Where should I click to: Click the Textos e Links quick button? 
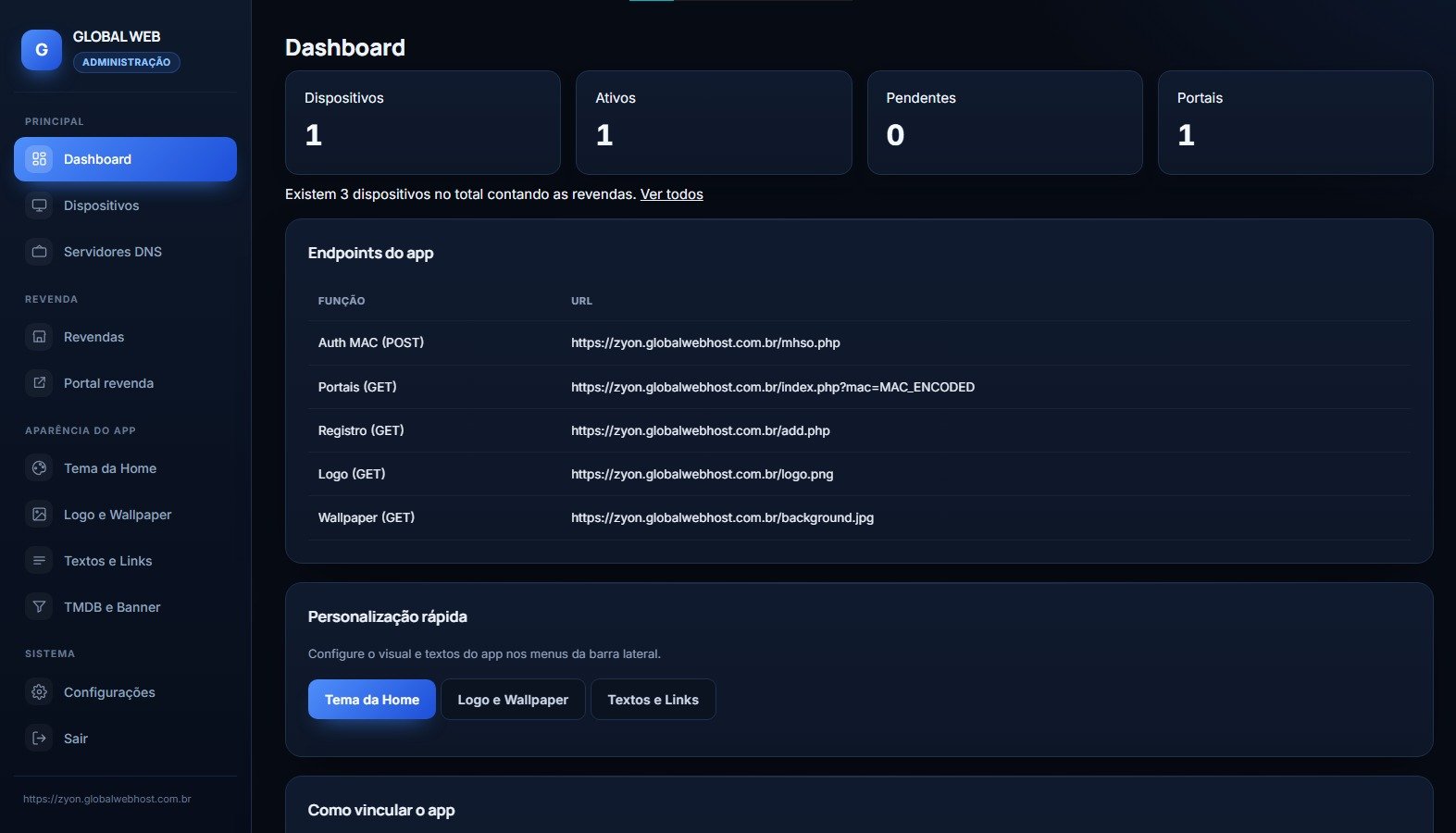tap(653, 700)
